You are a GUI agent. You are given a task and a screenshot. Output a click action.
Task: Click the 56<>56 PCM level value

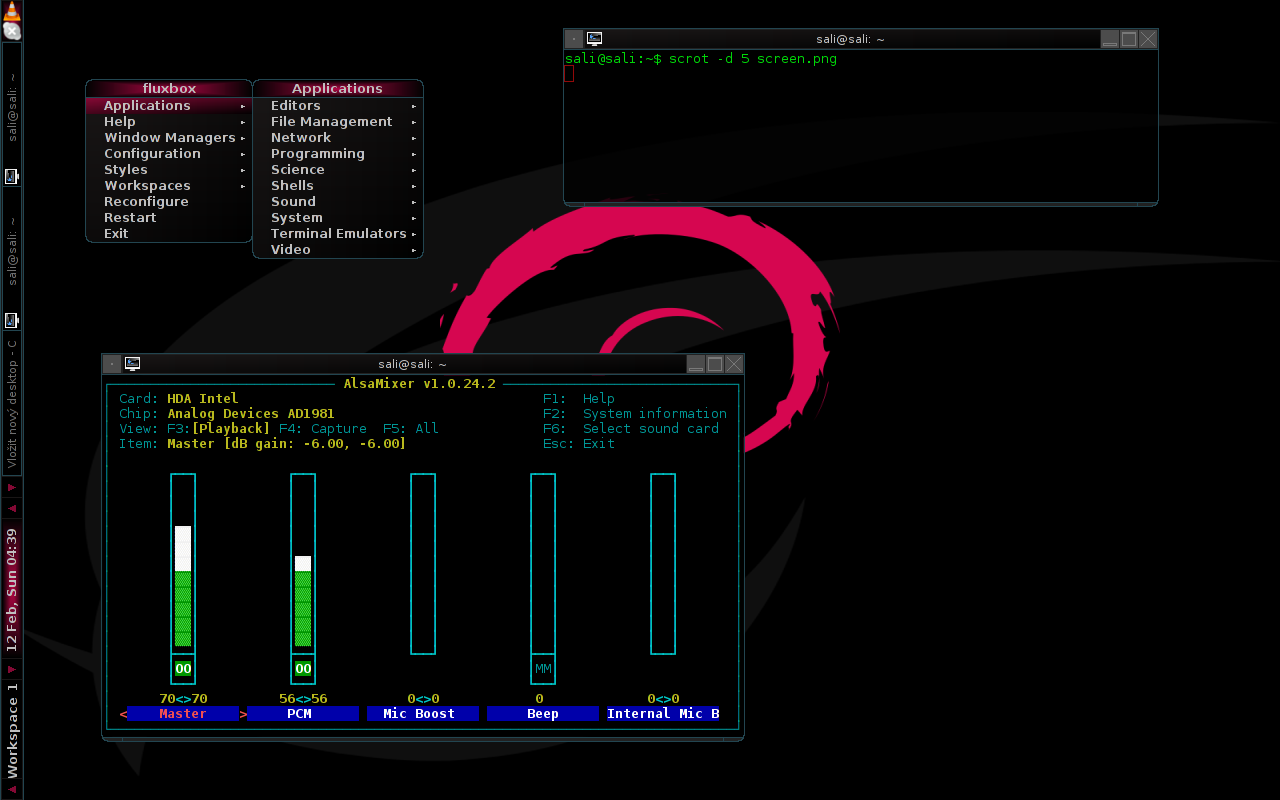(x=303, y=698)
